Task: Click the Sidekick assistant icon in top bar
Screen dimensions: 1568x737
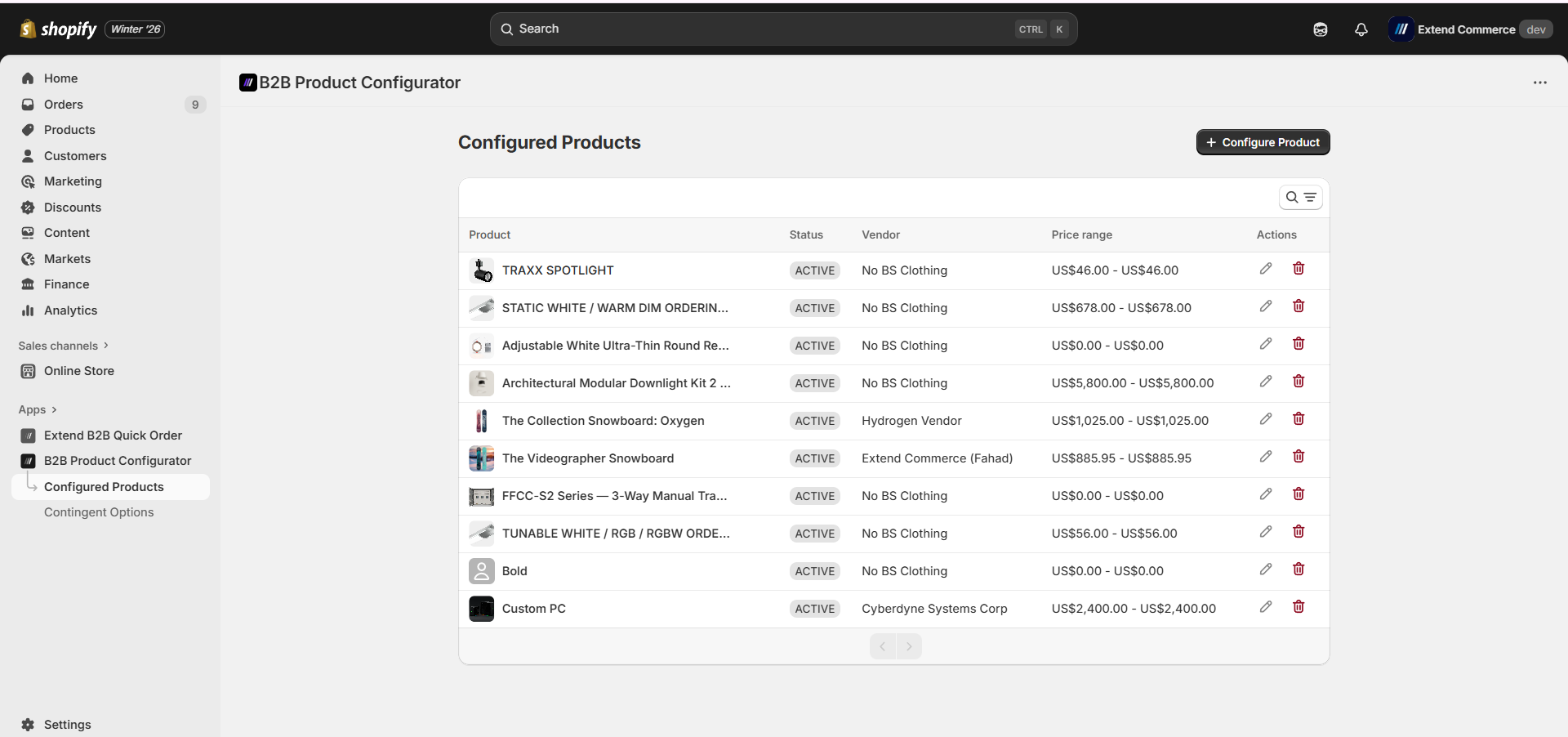Action: coord(1321,29)
